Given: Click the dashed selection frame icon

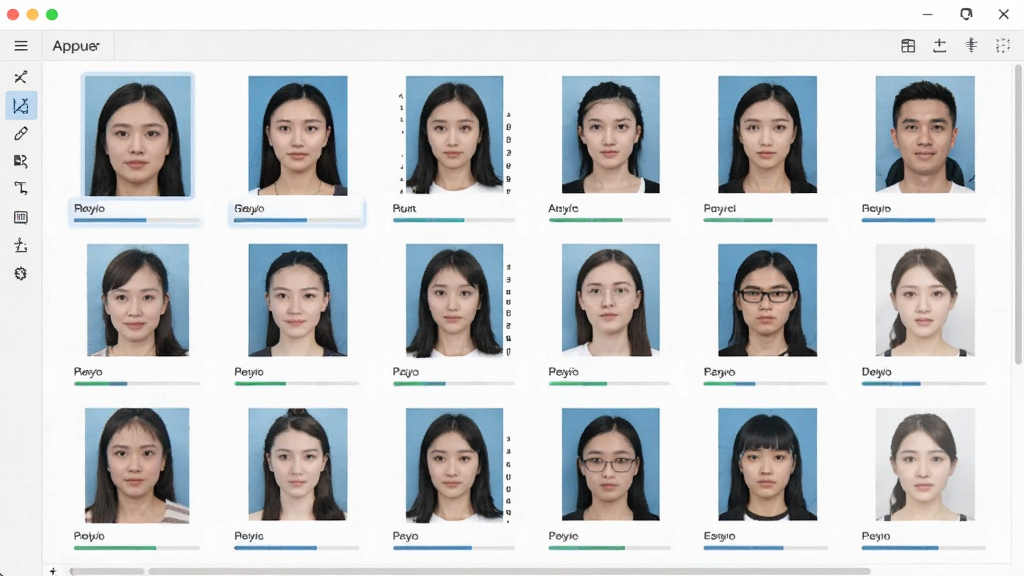Looking at the screenshot, I should pyautogui.click(x=1002, y=46).
